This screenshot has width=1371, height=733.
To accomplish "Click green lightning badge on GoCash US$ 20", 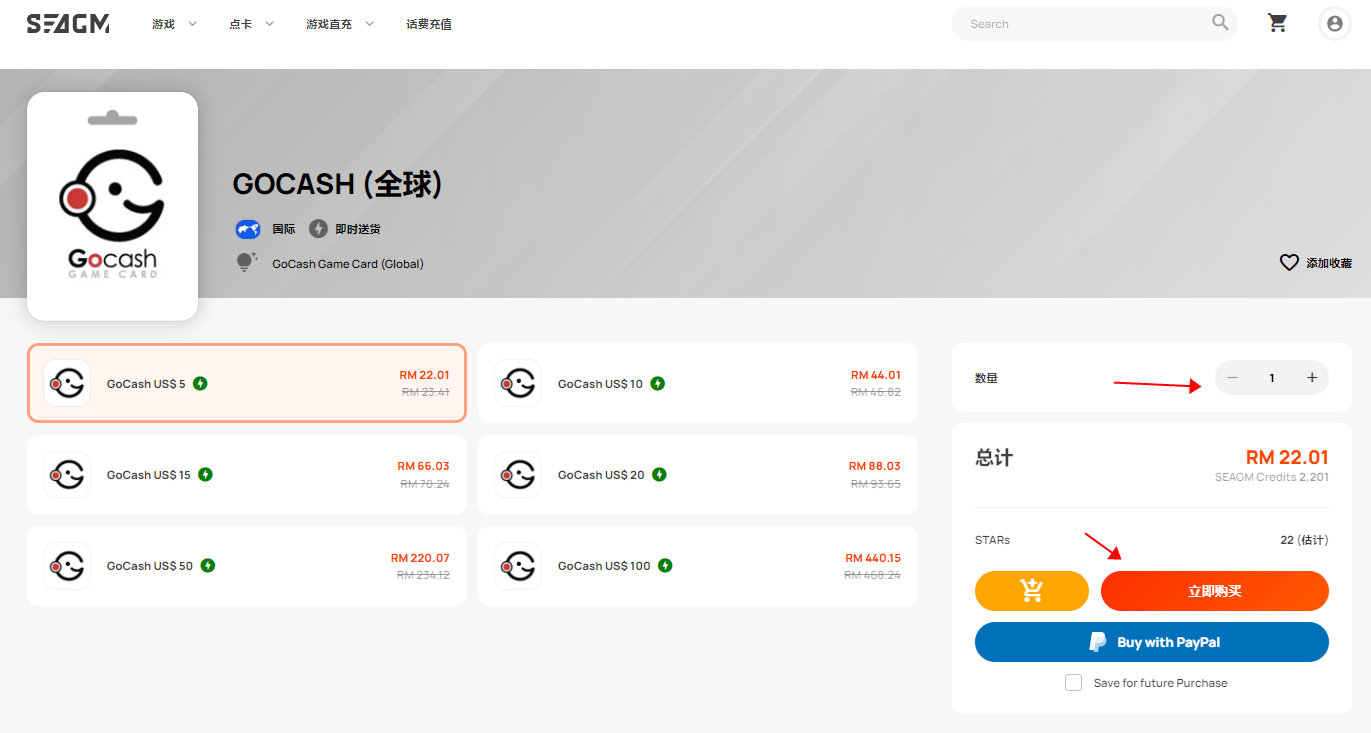I will [659, 474].
